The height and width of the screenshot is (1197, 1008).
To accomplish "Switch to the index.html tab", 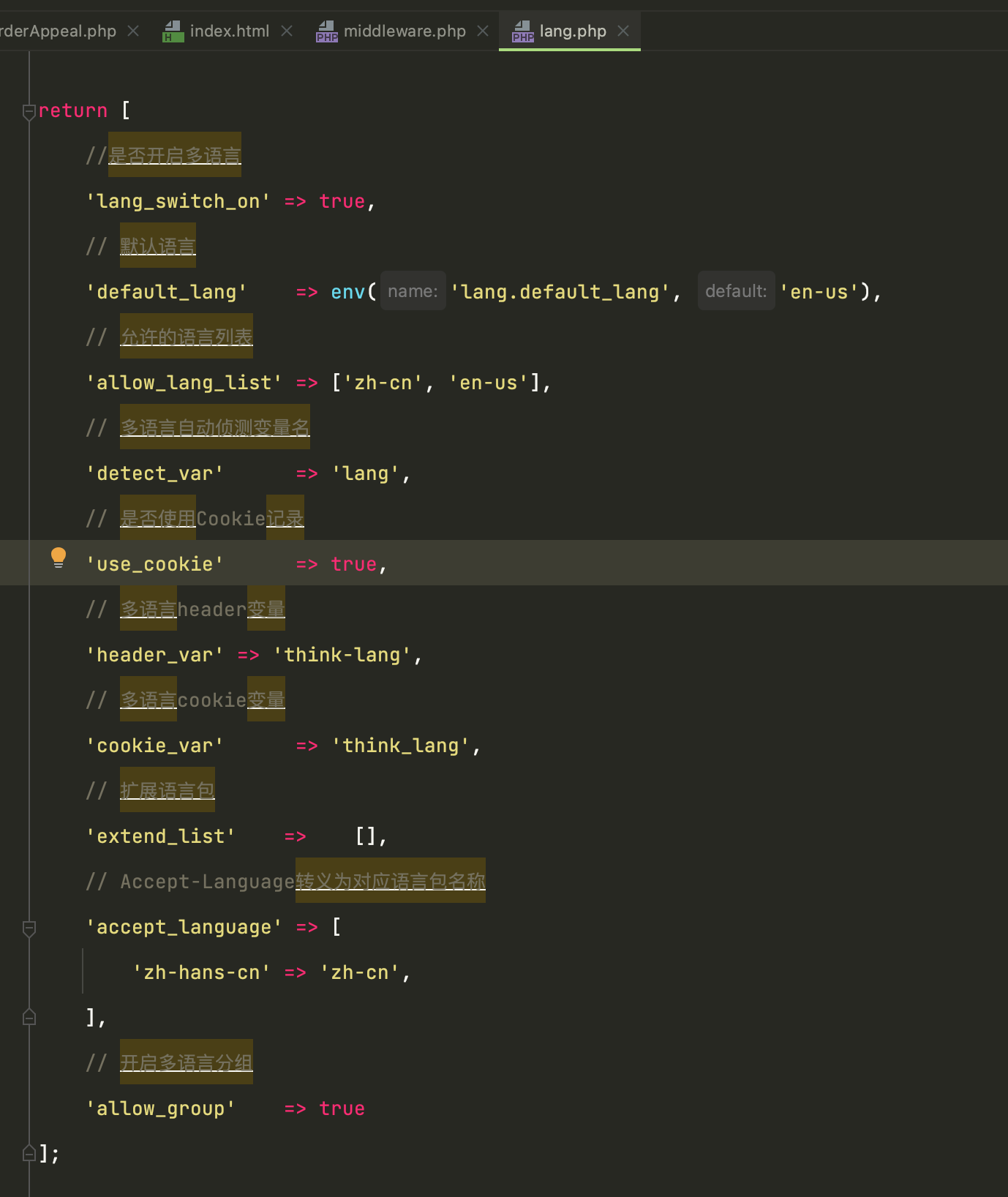I will click(229, 31).
